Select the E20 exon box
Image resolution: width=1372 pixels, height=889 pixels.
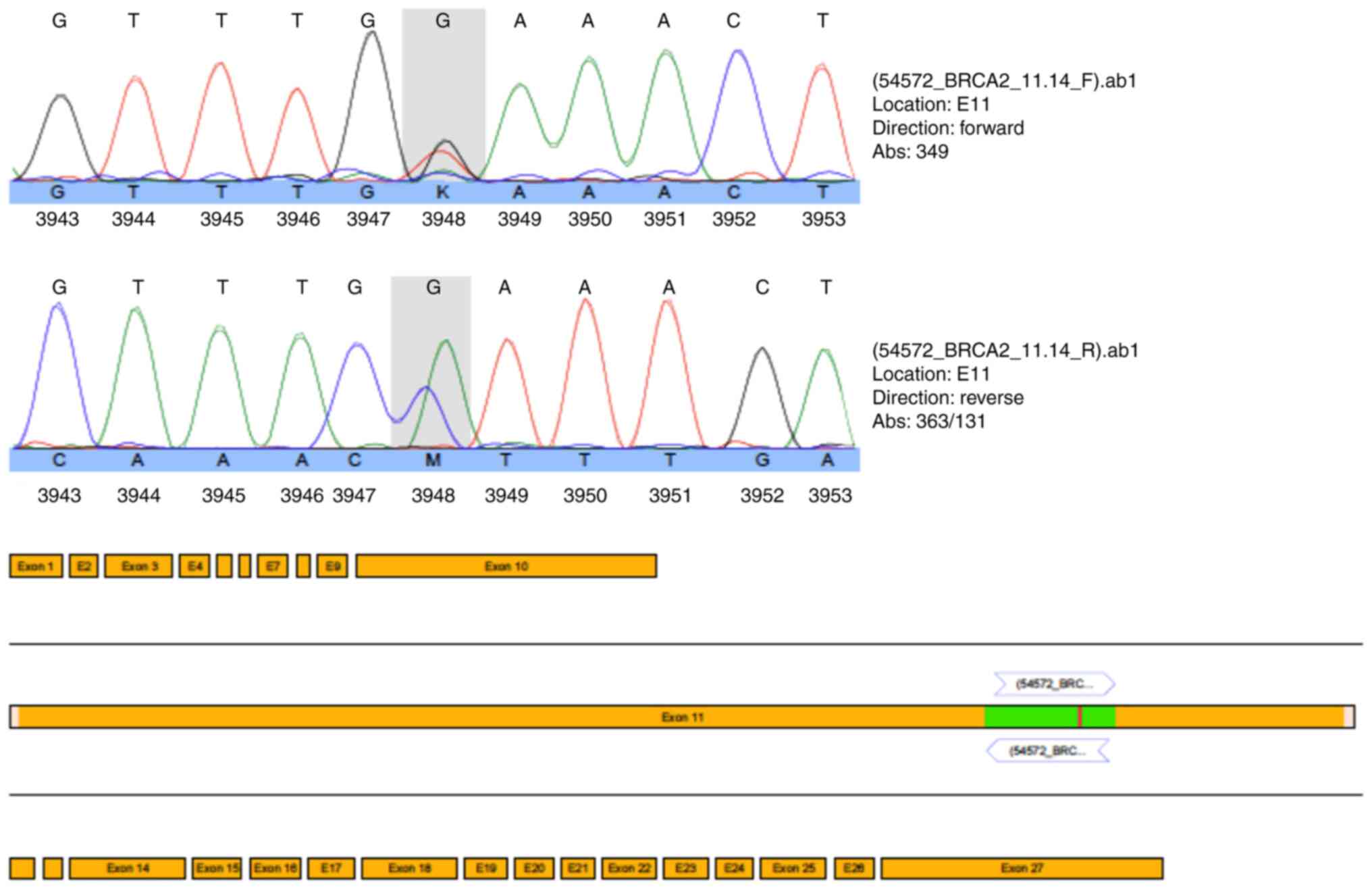tap(533, 868)
